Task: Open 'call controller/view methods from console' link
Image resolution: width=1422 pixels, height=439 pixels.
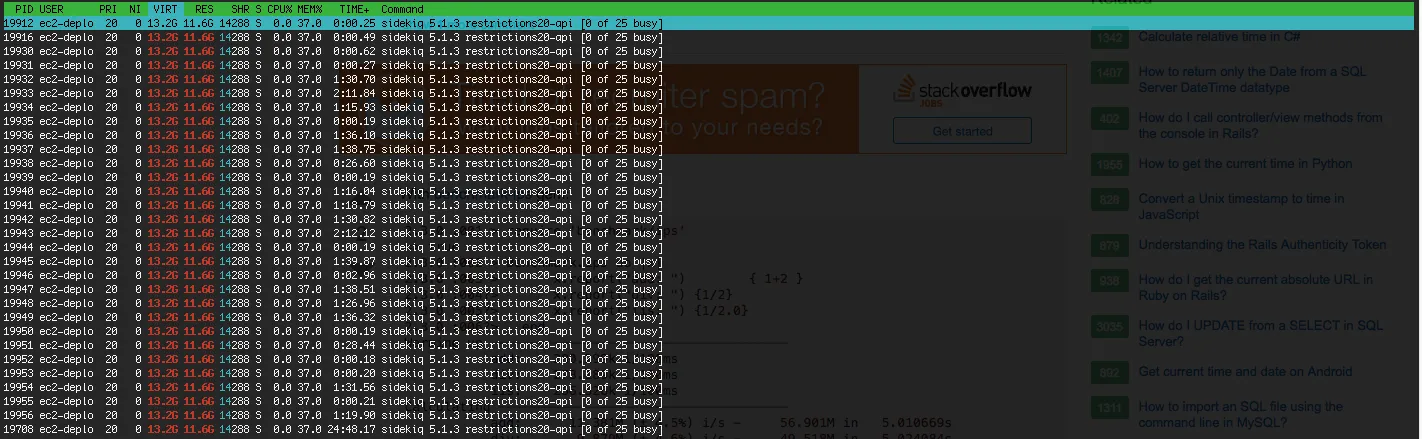Action: [1260, 125]
